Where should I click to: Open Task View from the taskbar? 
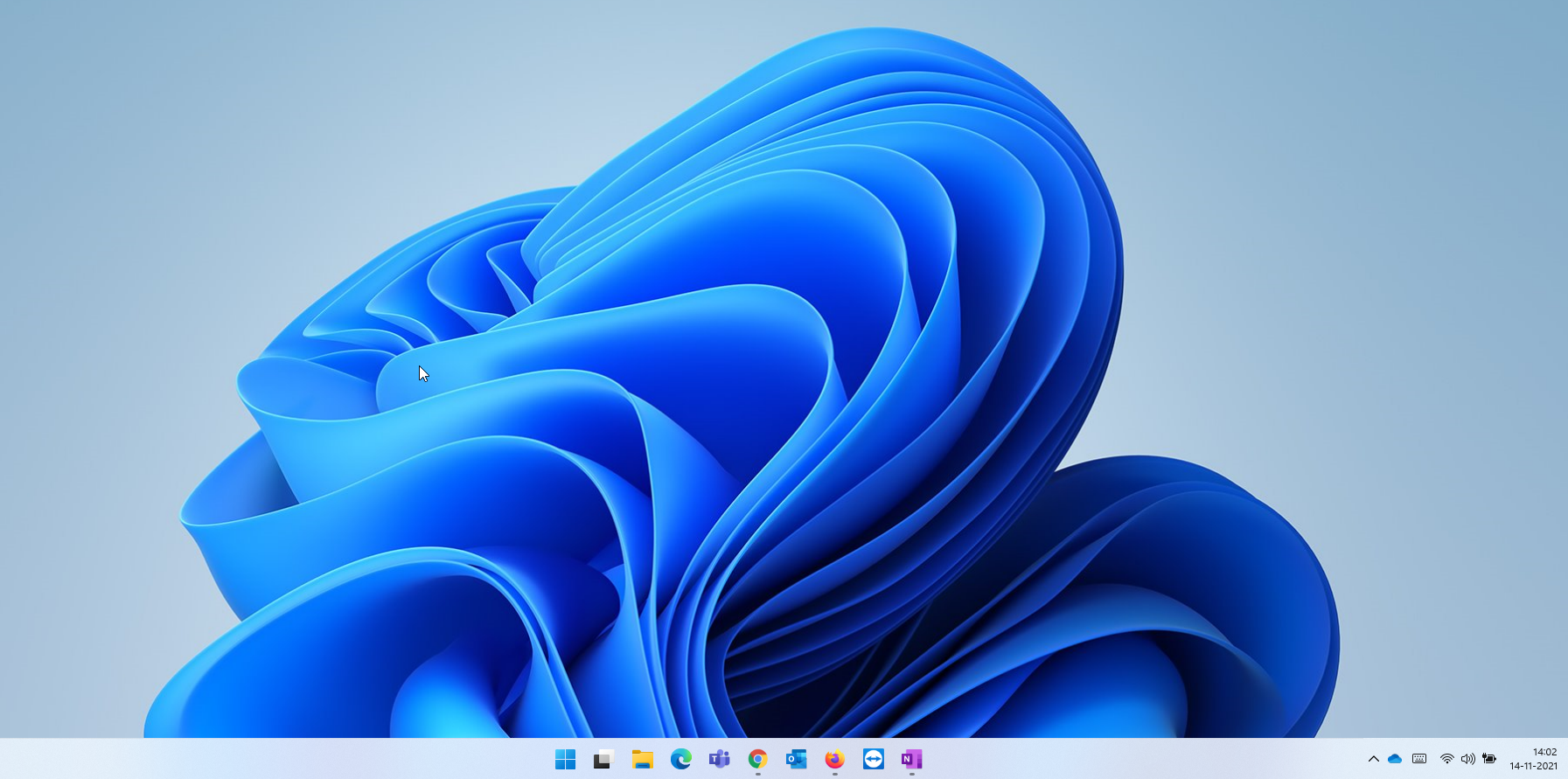tap(603, 759)
